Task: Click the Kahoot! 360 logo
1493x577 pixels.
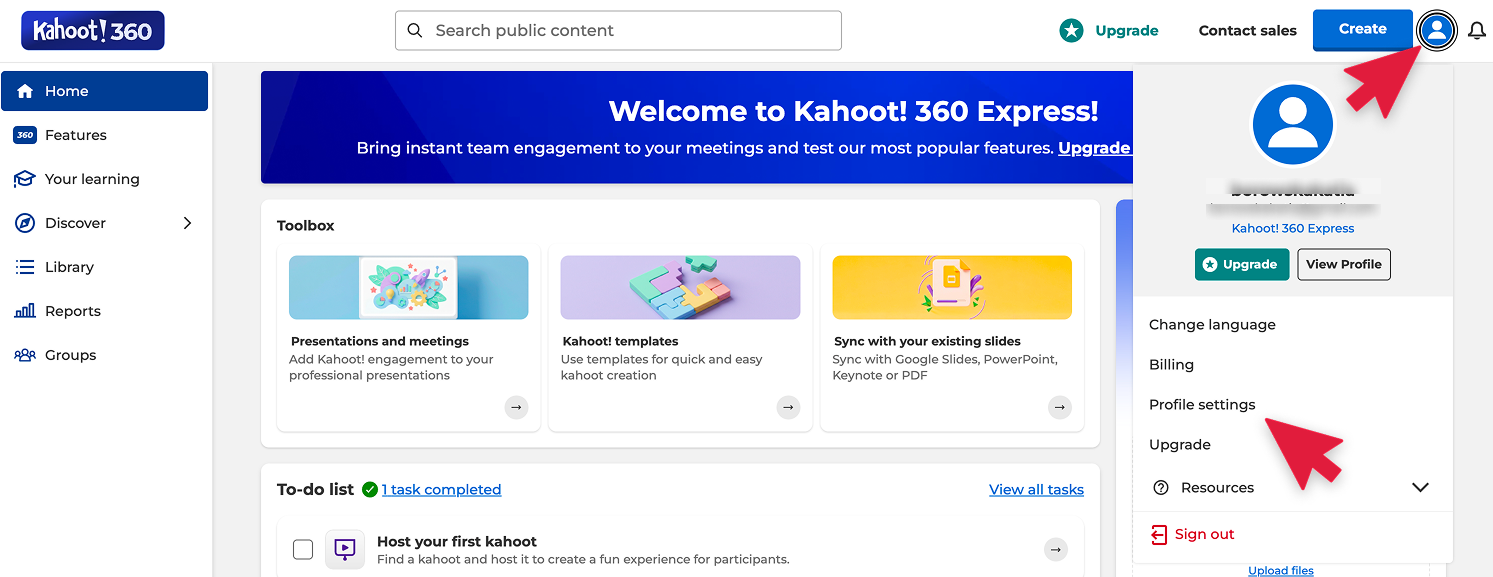Action: [93, 31]
